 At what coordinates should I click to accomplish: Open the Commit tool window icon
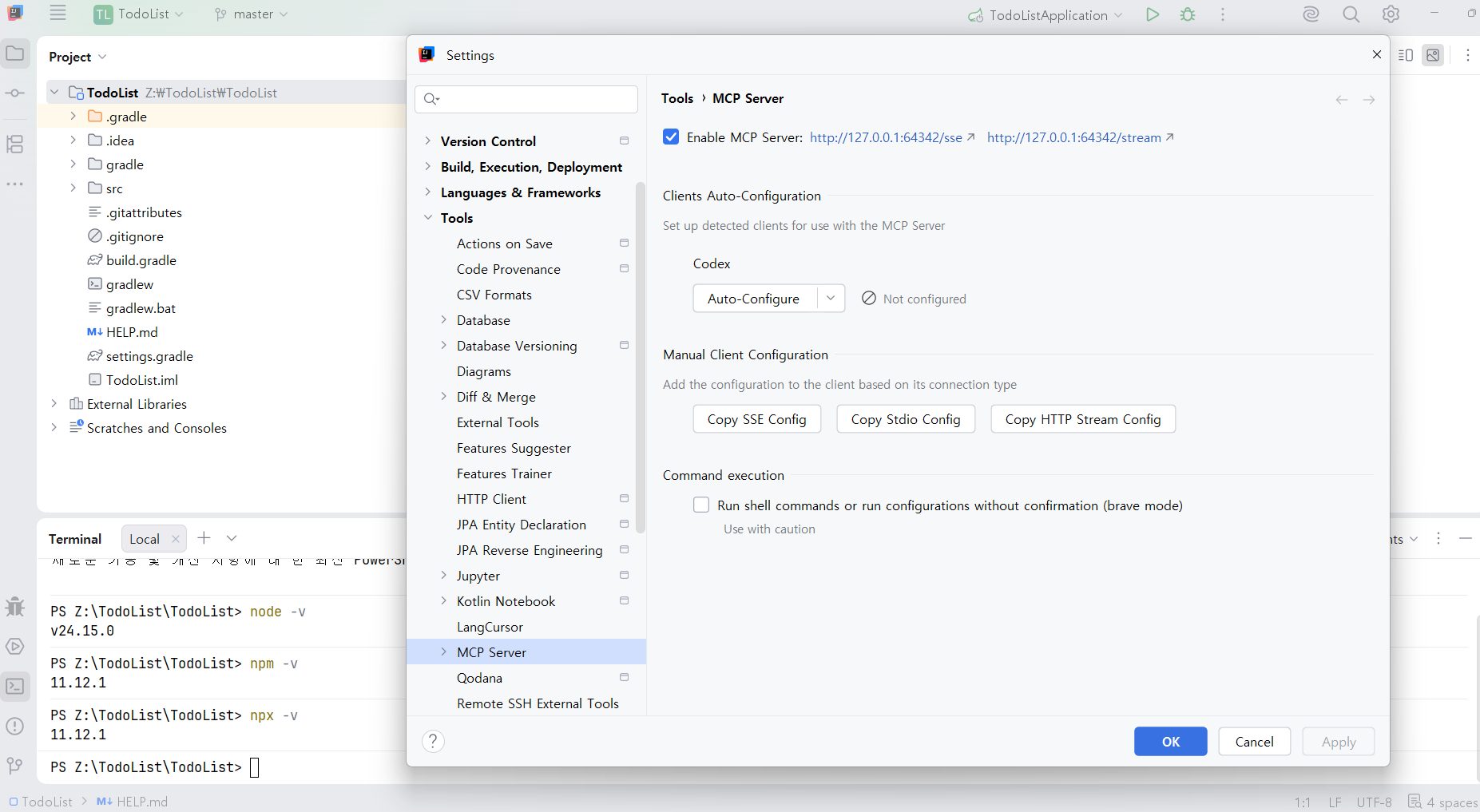[15, 93]
